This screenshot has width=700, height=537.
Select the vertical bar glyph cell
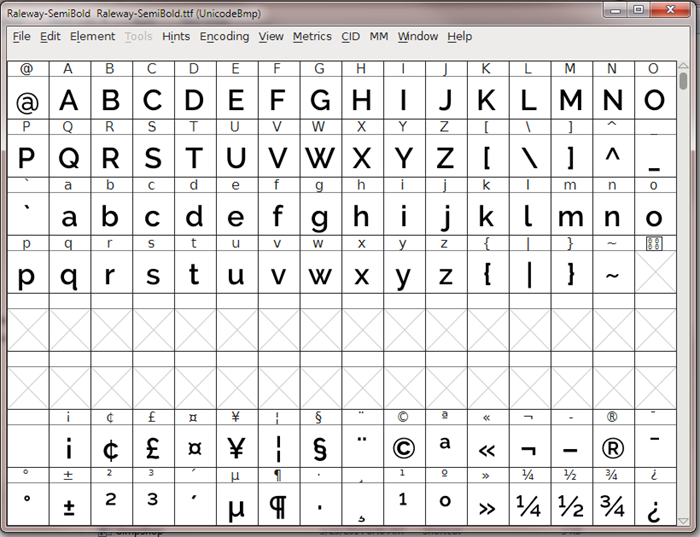coord(530,272)
